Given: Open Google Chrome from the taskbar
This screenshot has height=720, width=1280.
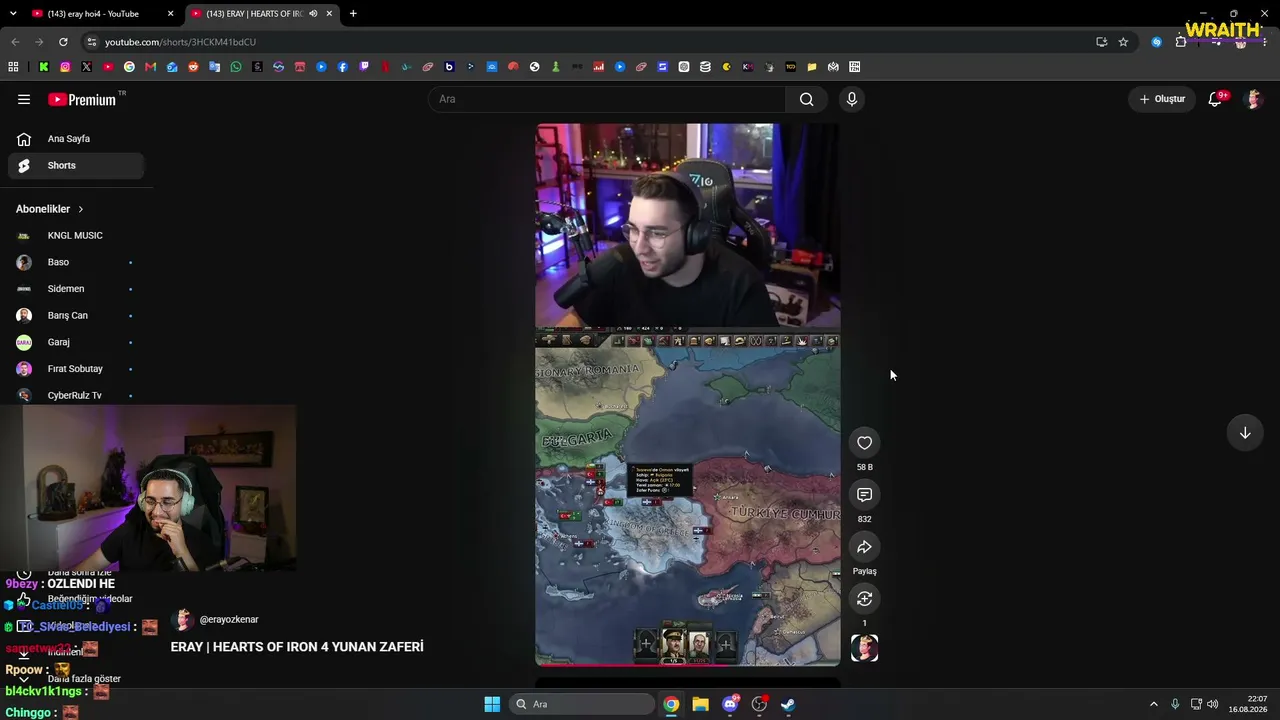Looking at the screenshot, I should [x=671, y=704].
